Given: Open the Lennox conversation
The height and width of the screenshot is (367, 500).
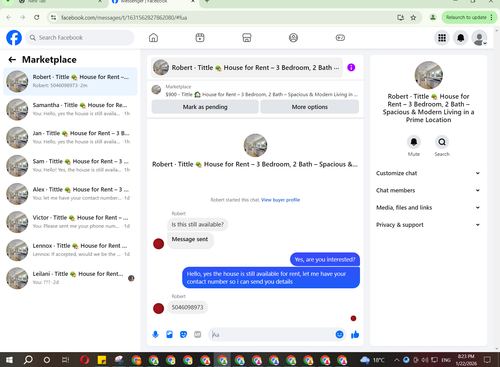Looking at the screenshot, I should (x=70, y=250).
